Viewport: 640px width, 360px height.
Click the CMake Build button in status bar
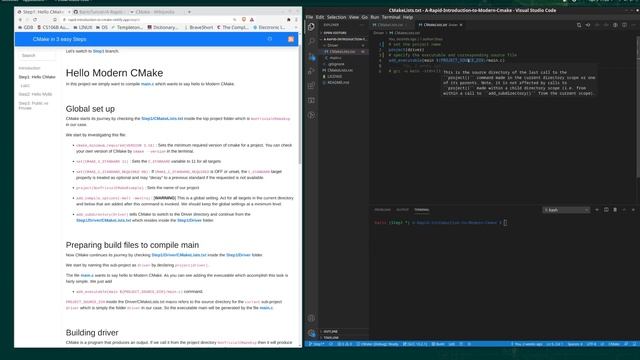pyautogui.click(x=438, y=344)
